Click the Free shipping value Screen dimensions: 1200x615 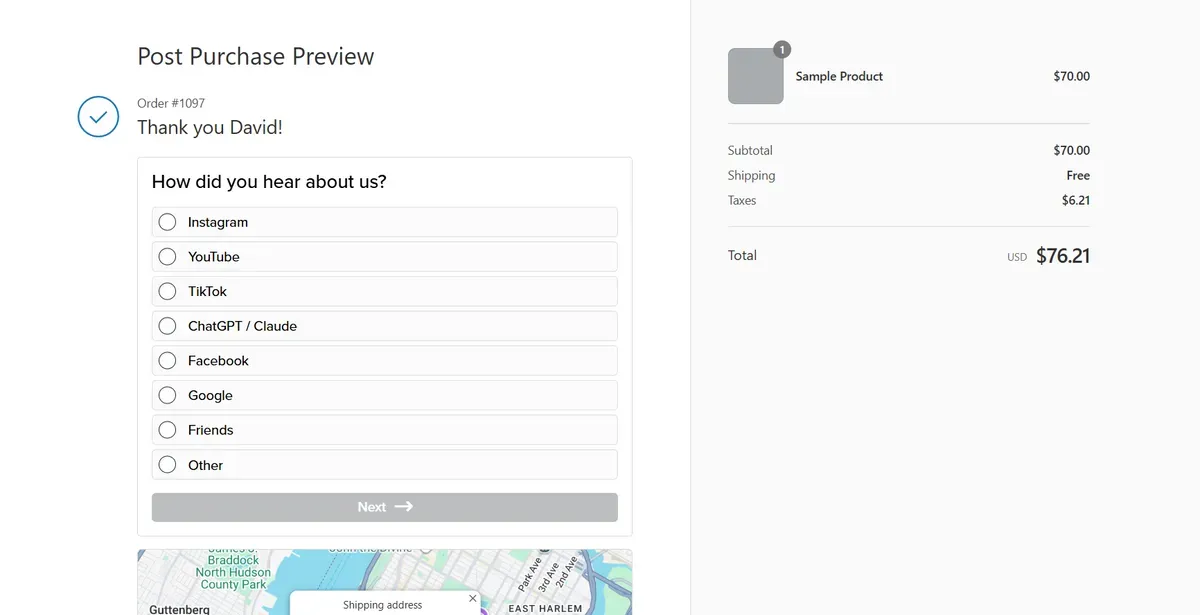pos(1078,175)
